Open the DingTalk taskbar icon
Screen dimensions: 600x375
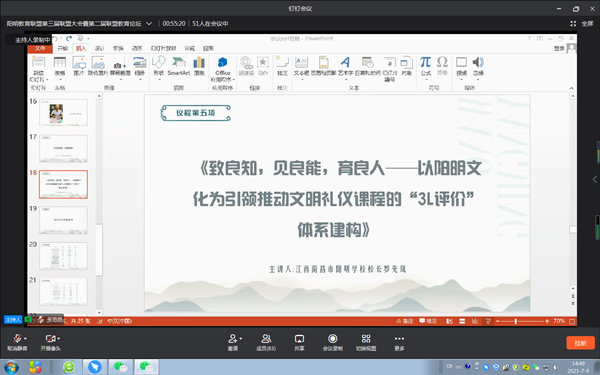[95, 367]
